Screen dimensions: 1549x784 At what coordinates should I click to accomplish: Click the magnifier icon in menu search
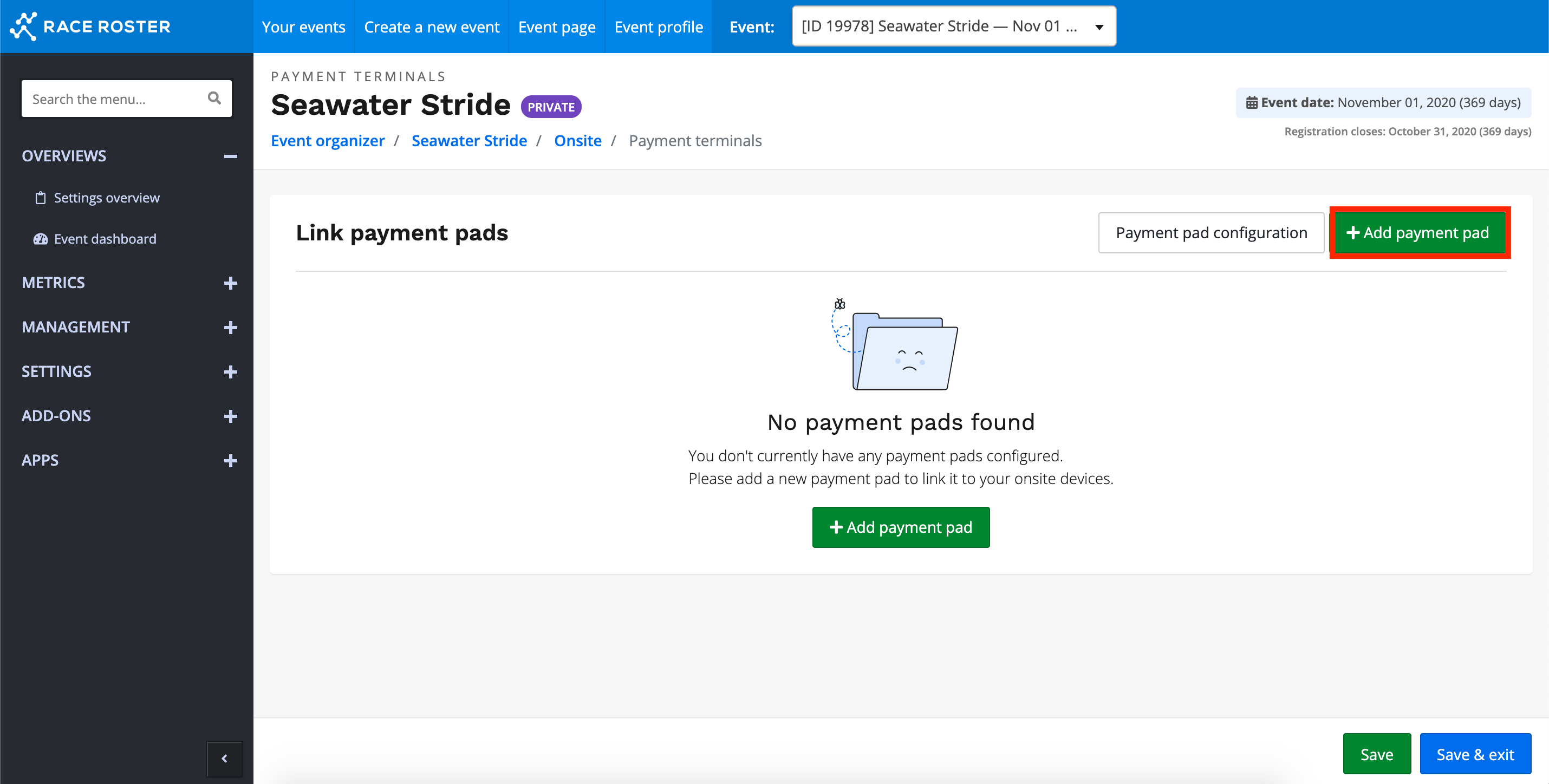[x=214, y=98]
